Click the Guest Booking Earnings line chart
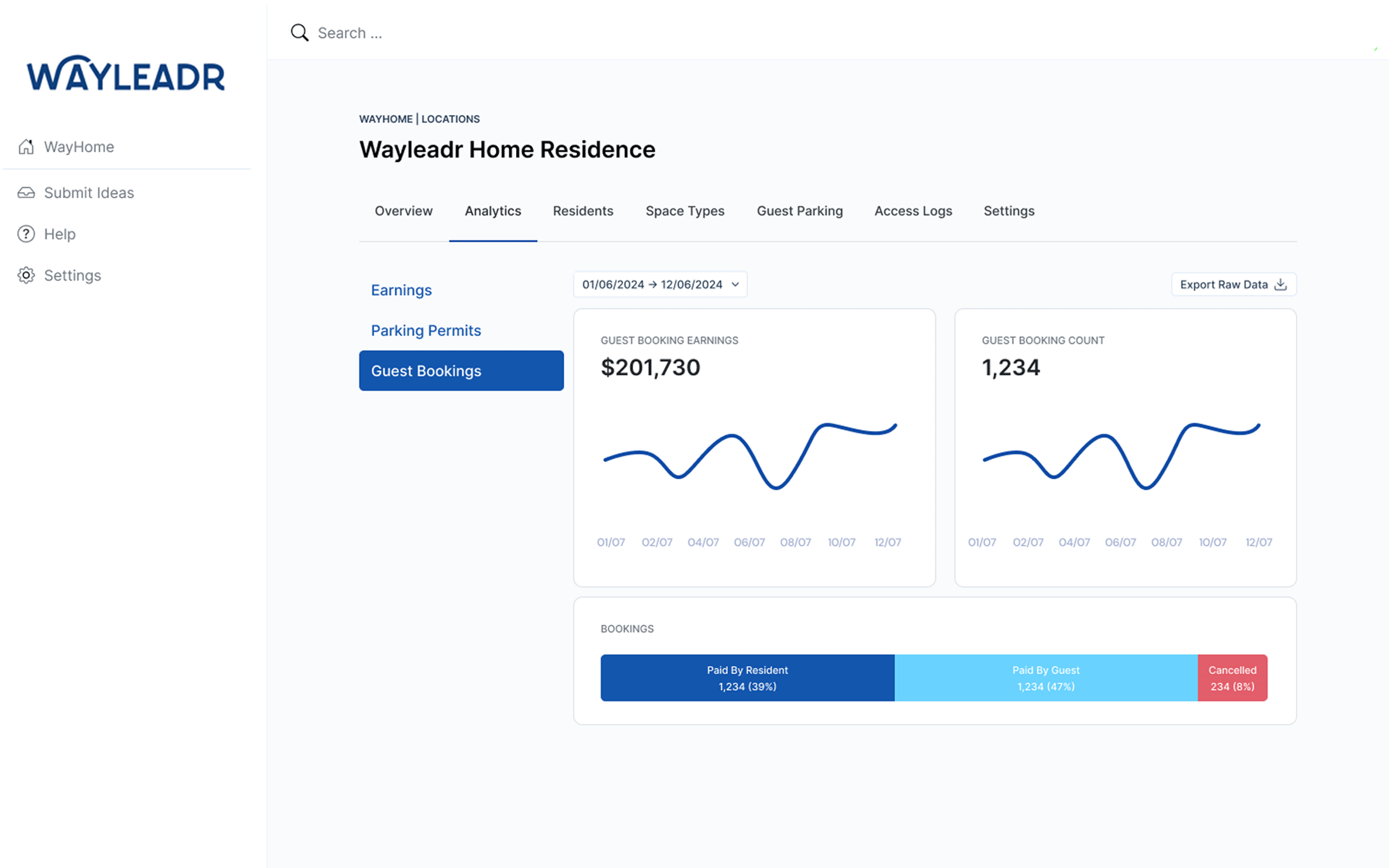The width and height of the screenshot is (1389, 868). (x=750, y=456)
